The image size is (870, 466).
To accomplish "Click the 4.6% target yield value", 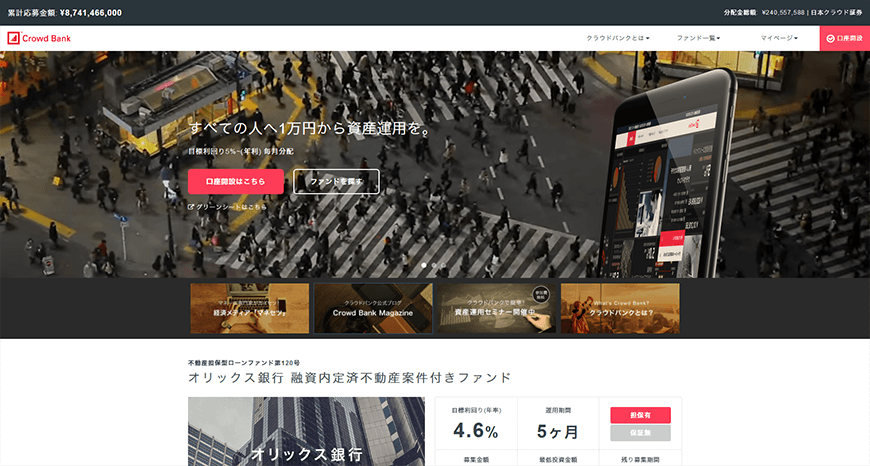I will click(476, 430).
